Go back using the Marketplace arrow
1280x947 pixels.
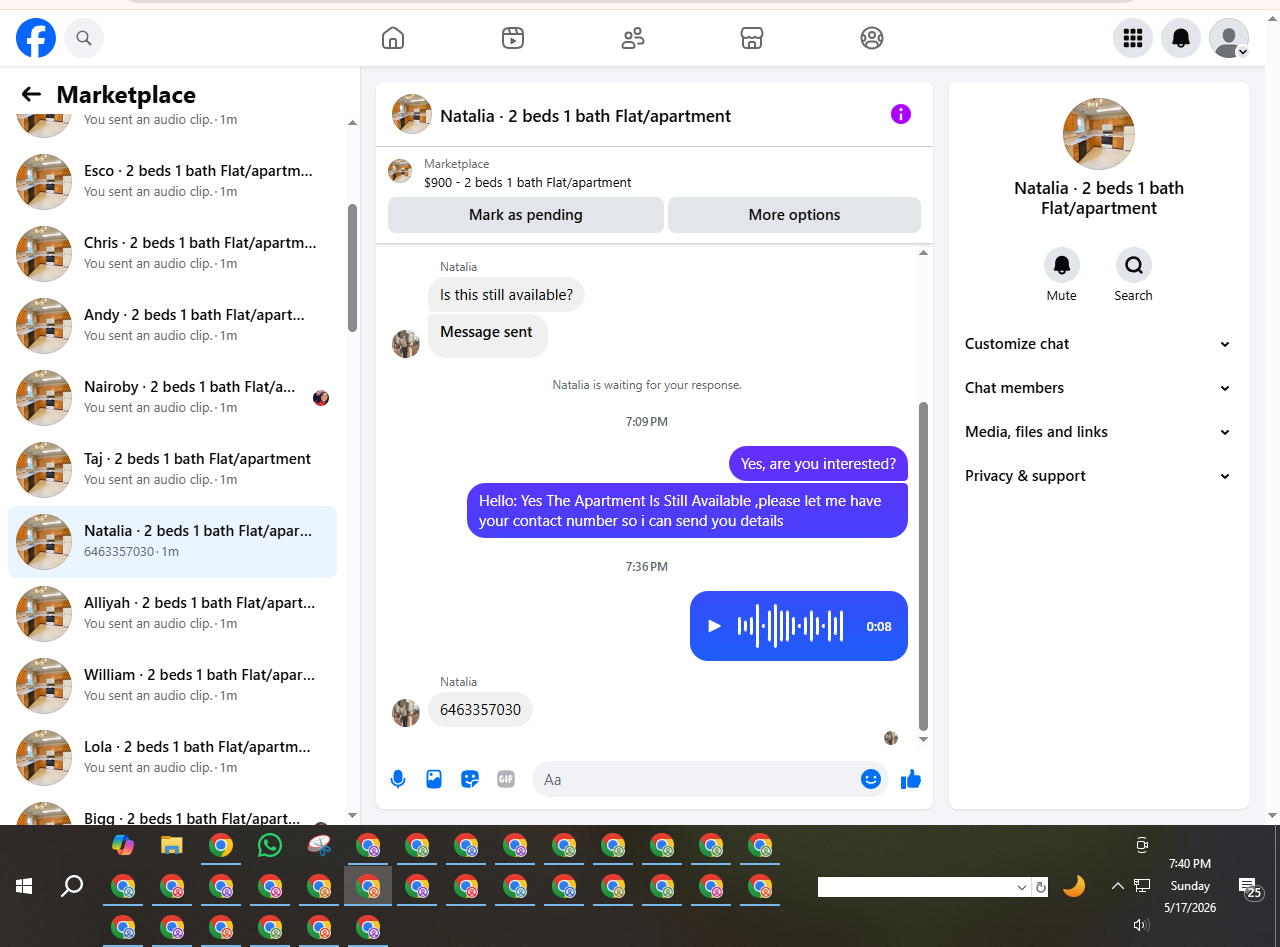tap(31, 94)
